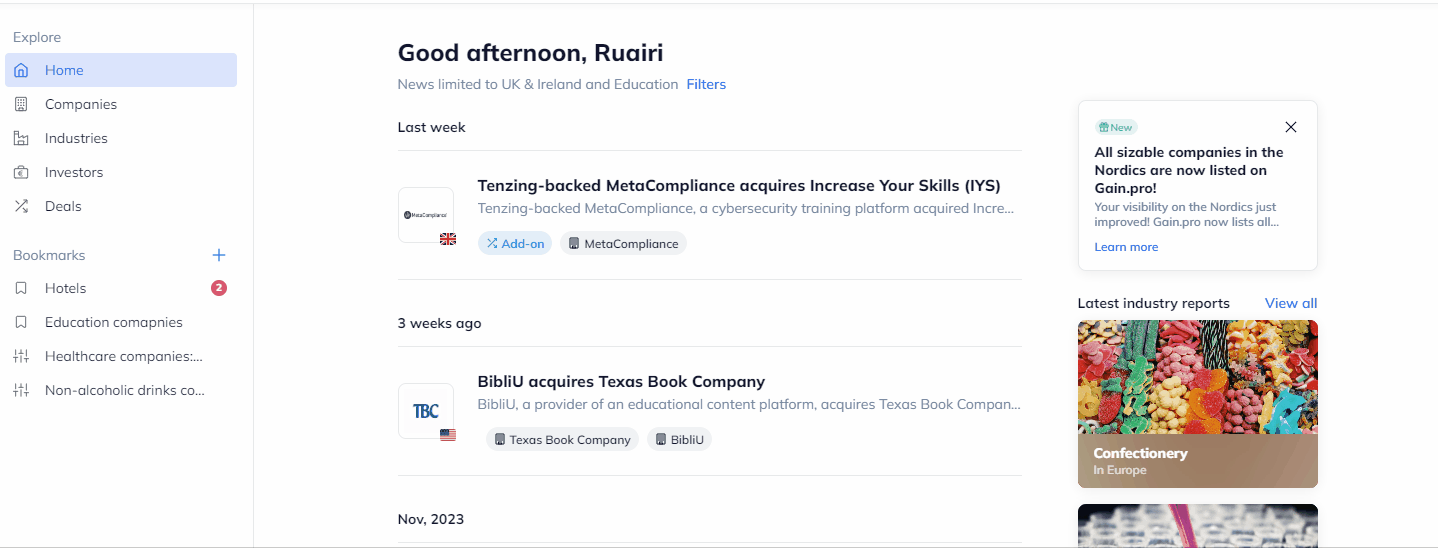Open Companies via its building icon
Image resolution: width=1438 pixels, height=548 pixels.
pos(21,104)
